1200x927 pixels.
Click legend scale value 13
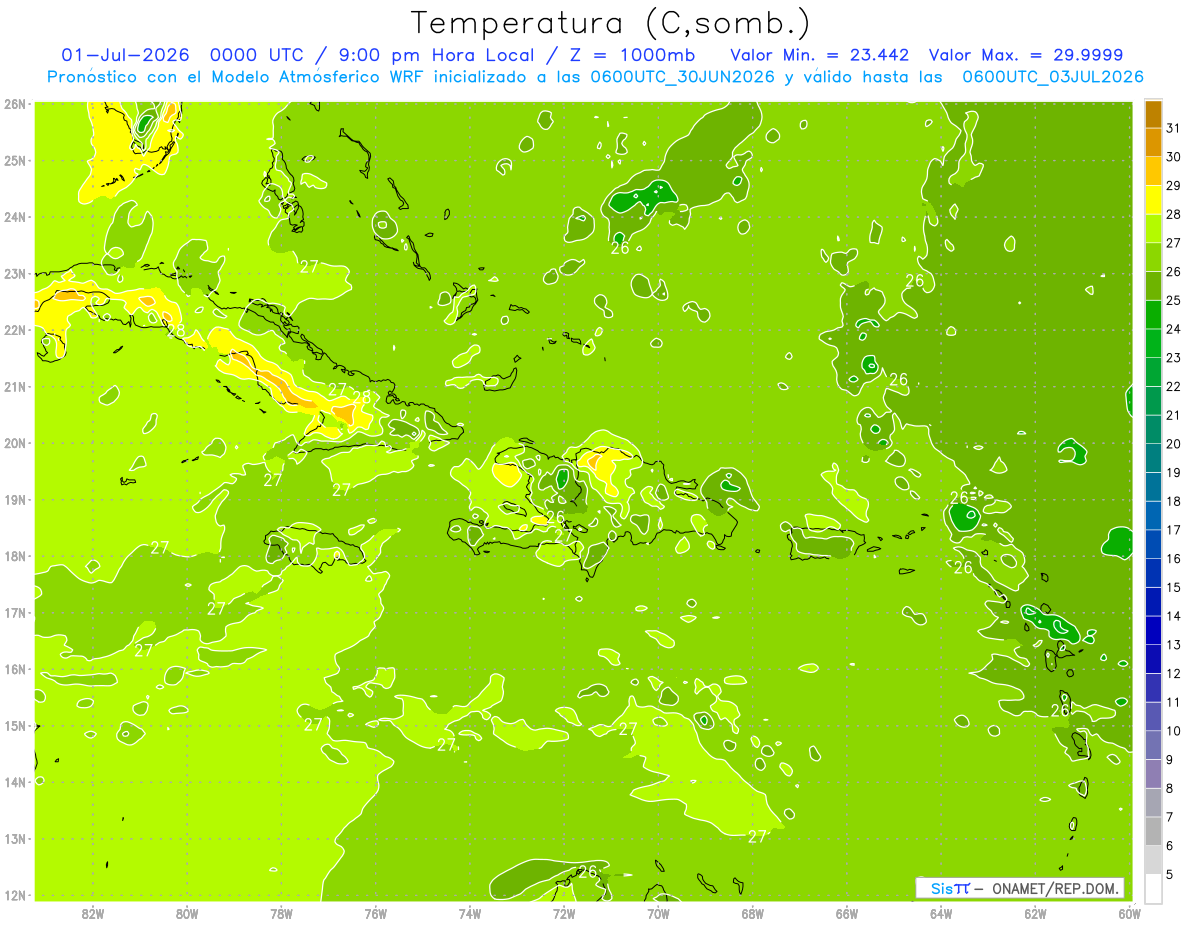pyautogui.click(x=1174, y=644)
